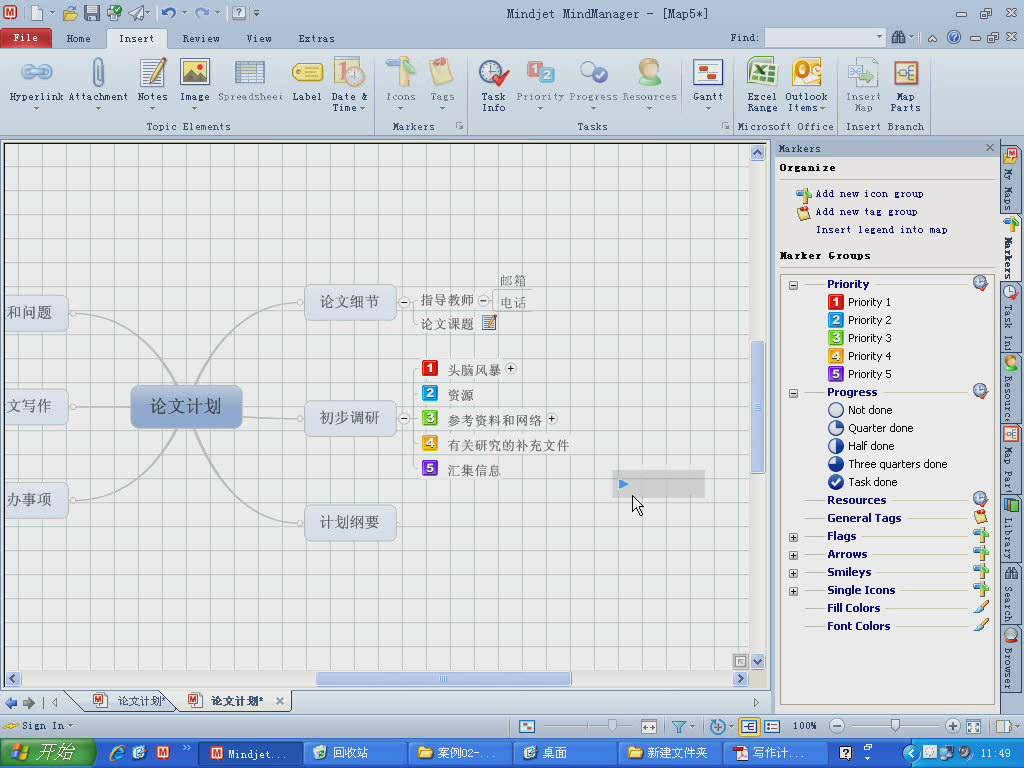The width and height of the screenshot is (1024, 768).
Task: Open the Help question mark icon
Action: [954, 37]
